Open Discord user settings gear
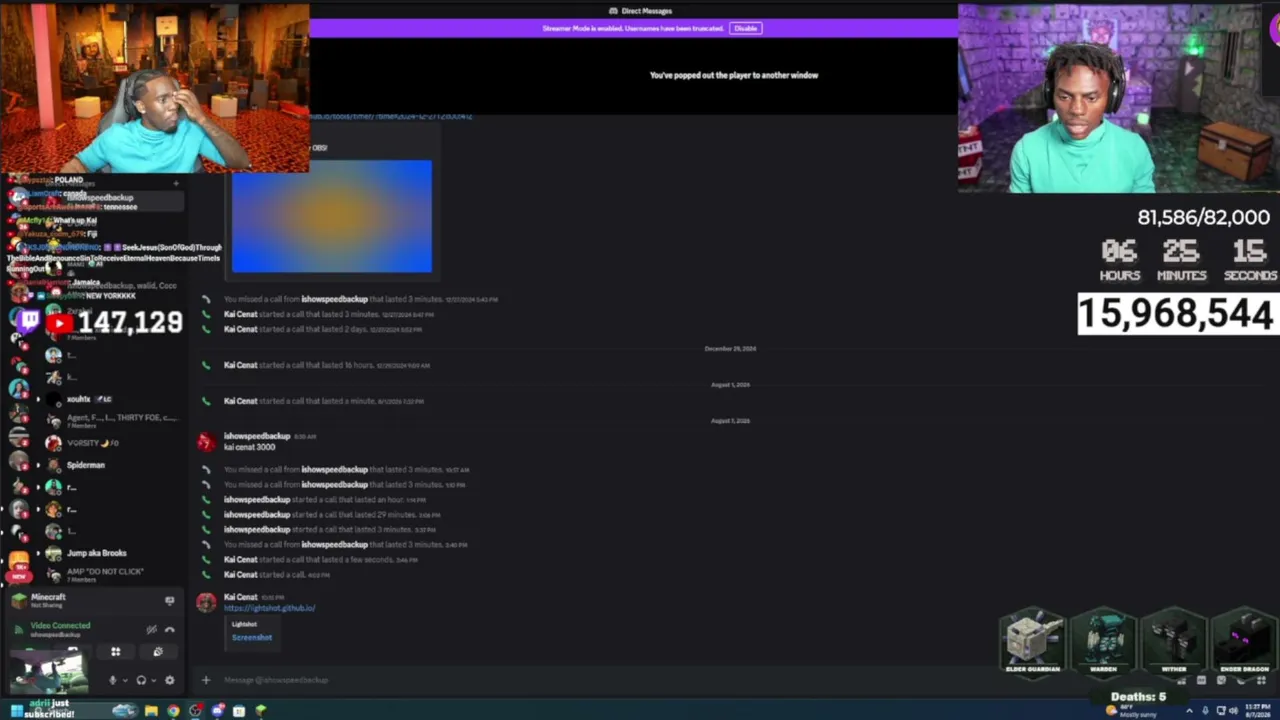 click(169, 680)
